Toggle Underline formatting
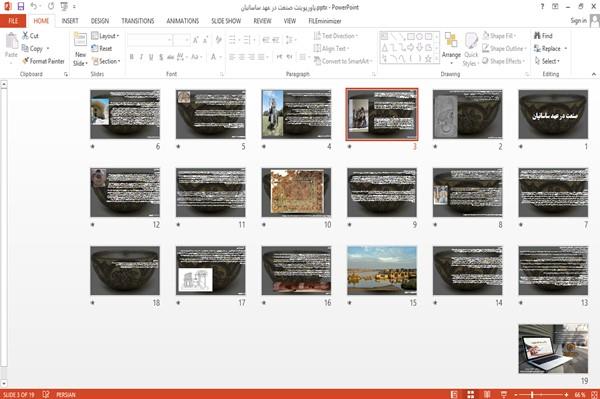Screen dimensions: 600x399 (x=151, y=57)
